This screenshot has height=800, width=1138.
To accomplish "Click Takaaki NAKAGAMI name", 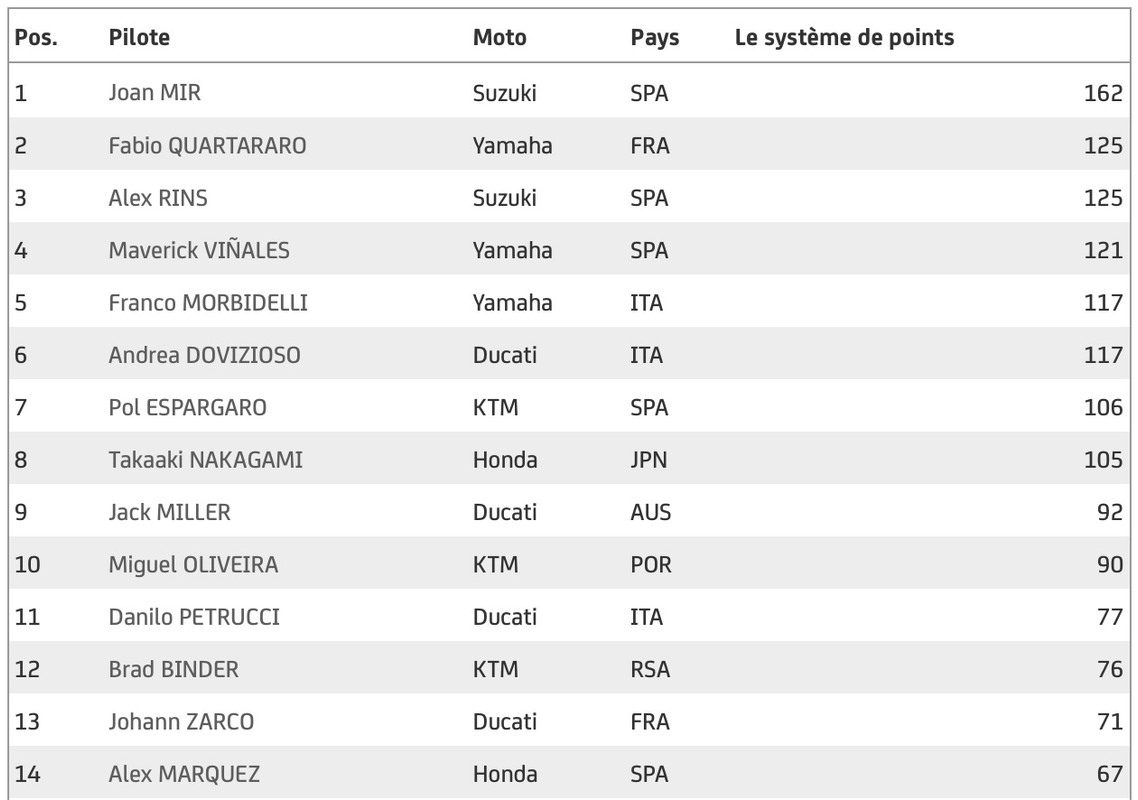I will click(x=205, y=460).
